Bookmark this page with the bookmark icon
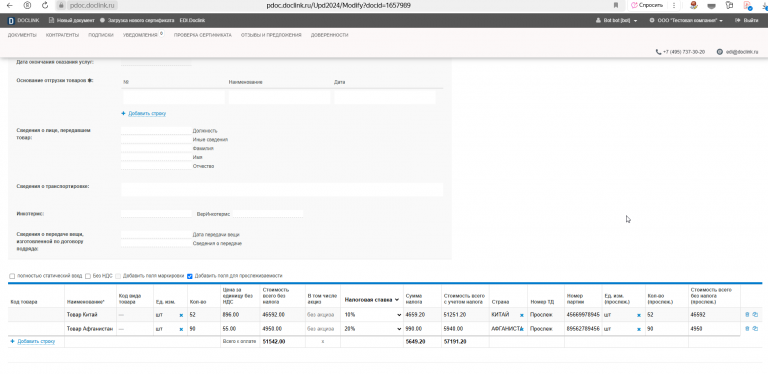 (x=616, y=5)
